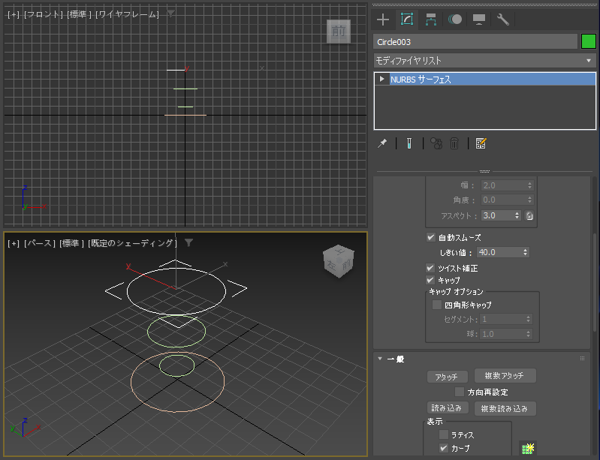The width and height of the screenshot is (600, 460).
Task: Click the 読み込み button
Action: 447,408
